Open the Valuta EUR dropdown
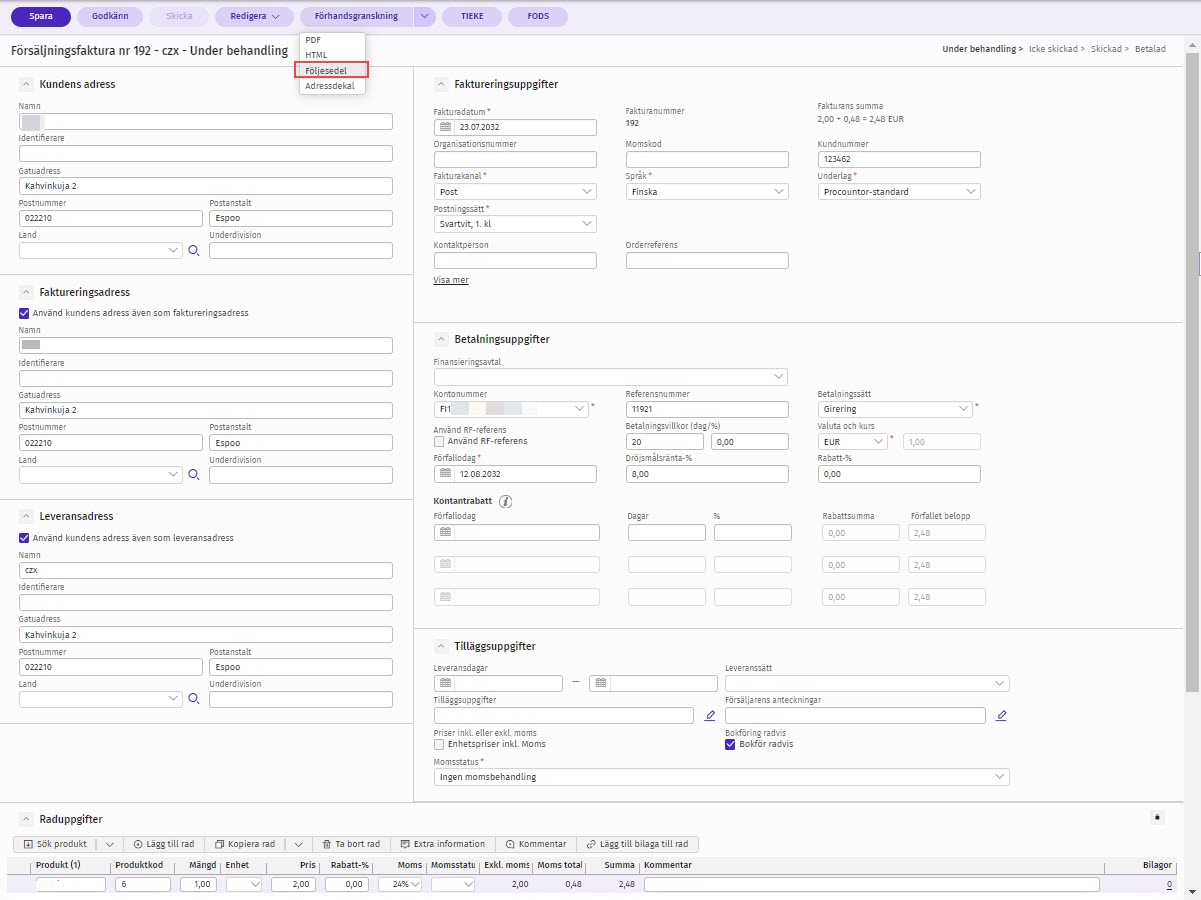1201x900 pixels. 853,441
